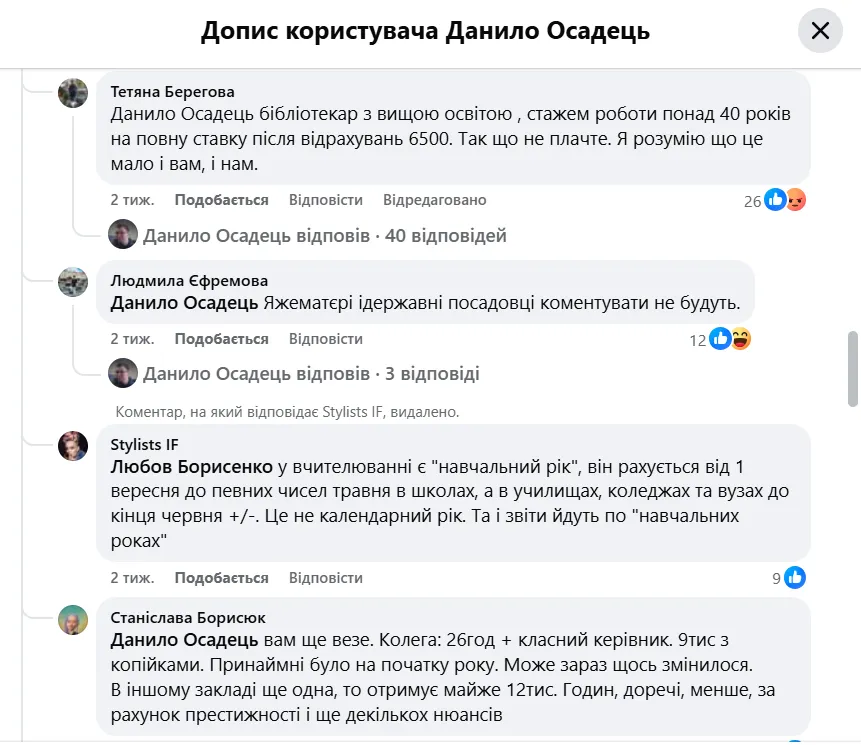This screenshot has height=745, width=861.
Task: Click the Stylists IF avatar picture
Action: [x=73, y=446]
